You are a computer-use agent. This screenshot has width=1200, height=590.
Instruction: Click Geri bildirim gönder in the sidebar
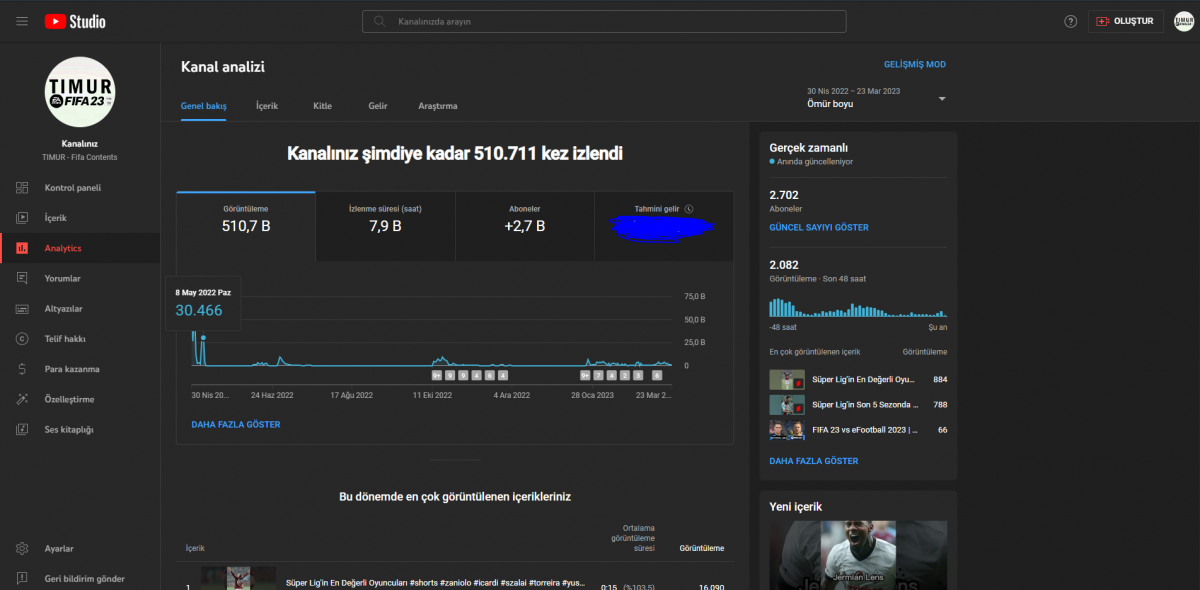[x=80, y=578]
